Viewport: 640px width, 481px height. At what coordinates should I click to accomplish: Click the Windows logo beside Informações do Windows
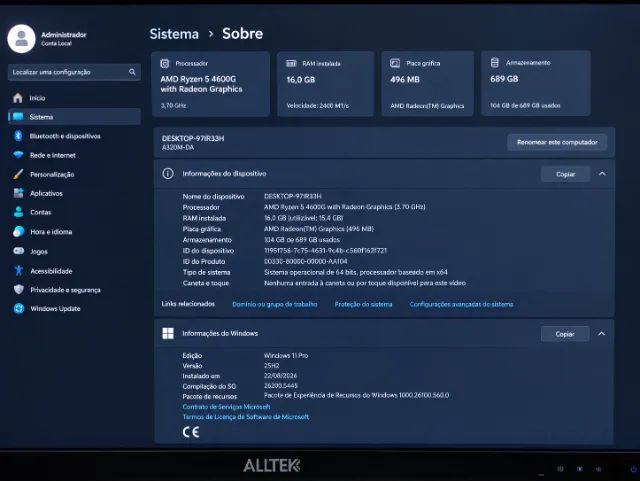click(168, 333)
